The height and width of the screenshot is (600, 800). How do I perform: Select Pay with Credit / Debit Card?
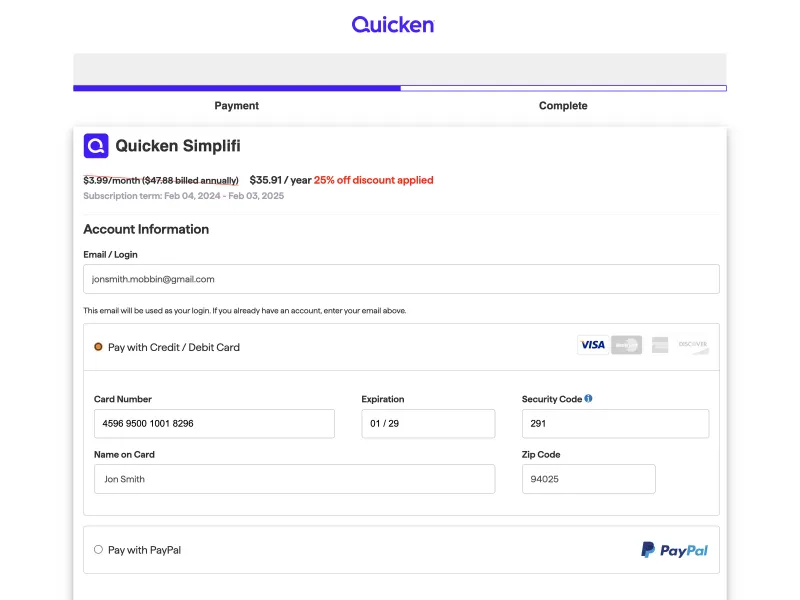98,347
